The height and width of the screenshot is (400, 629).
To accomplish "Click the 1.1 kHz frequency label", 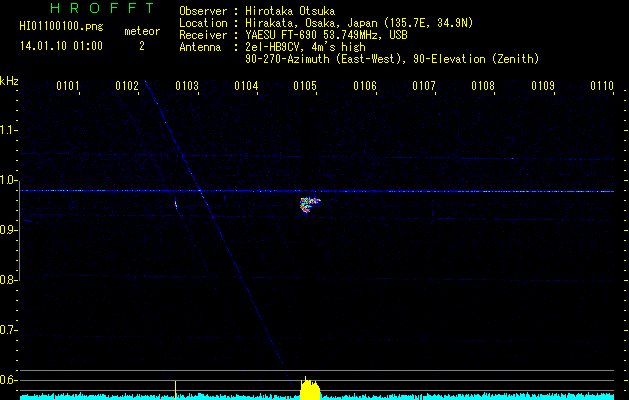I will point(8,130).
